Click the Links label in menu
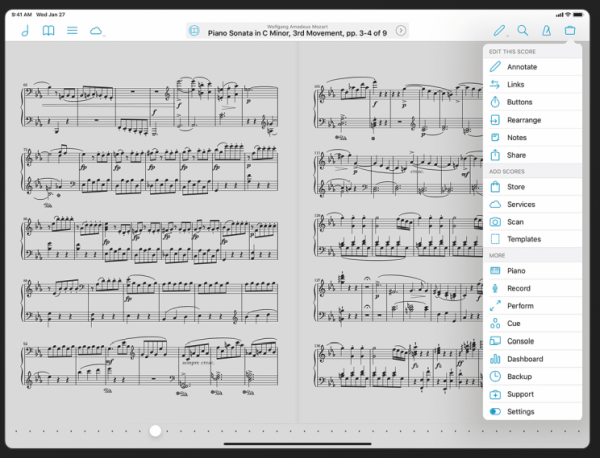The height and width of the screenshot is (458, 600). pyautogui.click(x=515, y=84)
